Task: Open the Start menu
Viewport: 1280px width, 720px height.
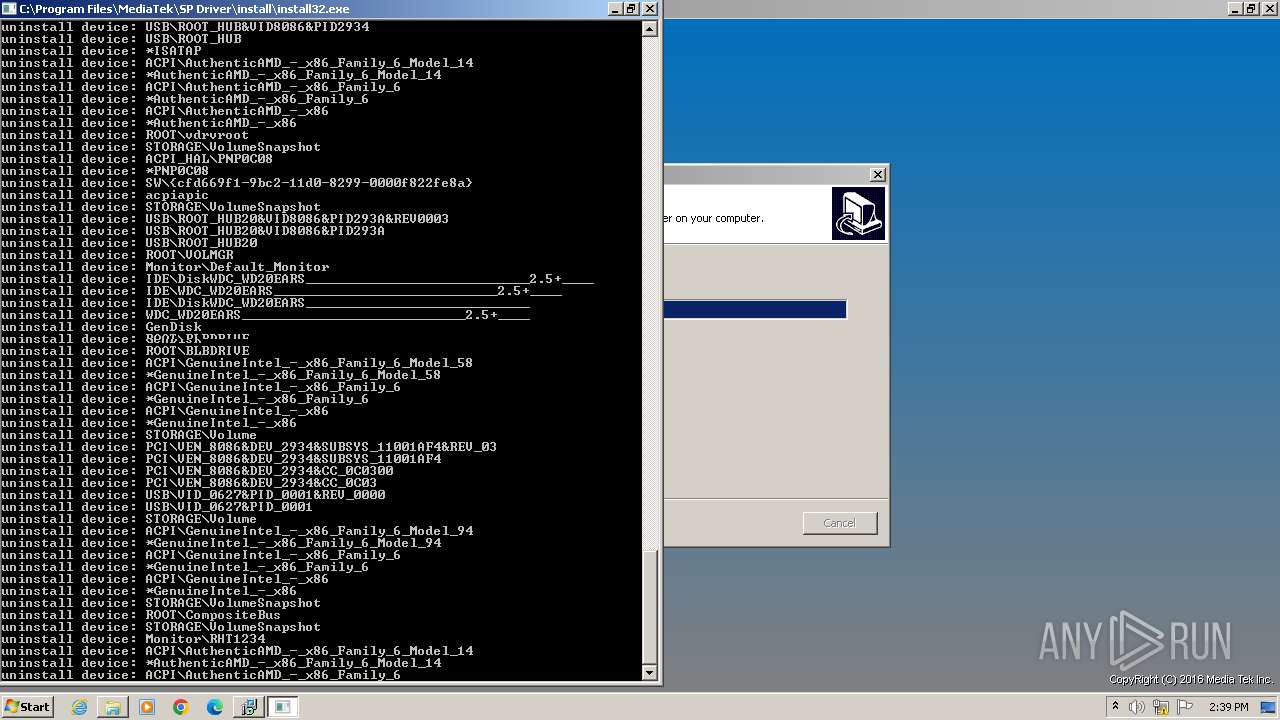Action: coord(27,707)
